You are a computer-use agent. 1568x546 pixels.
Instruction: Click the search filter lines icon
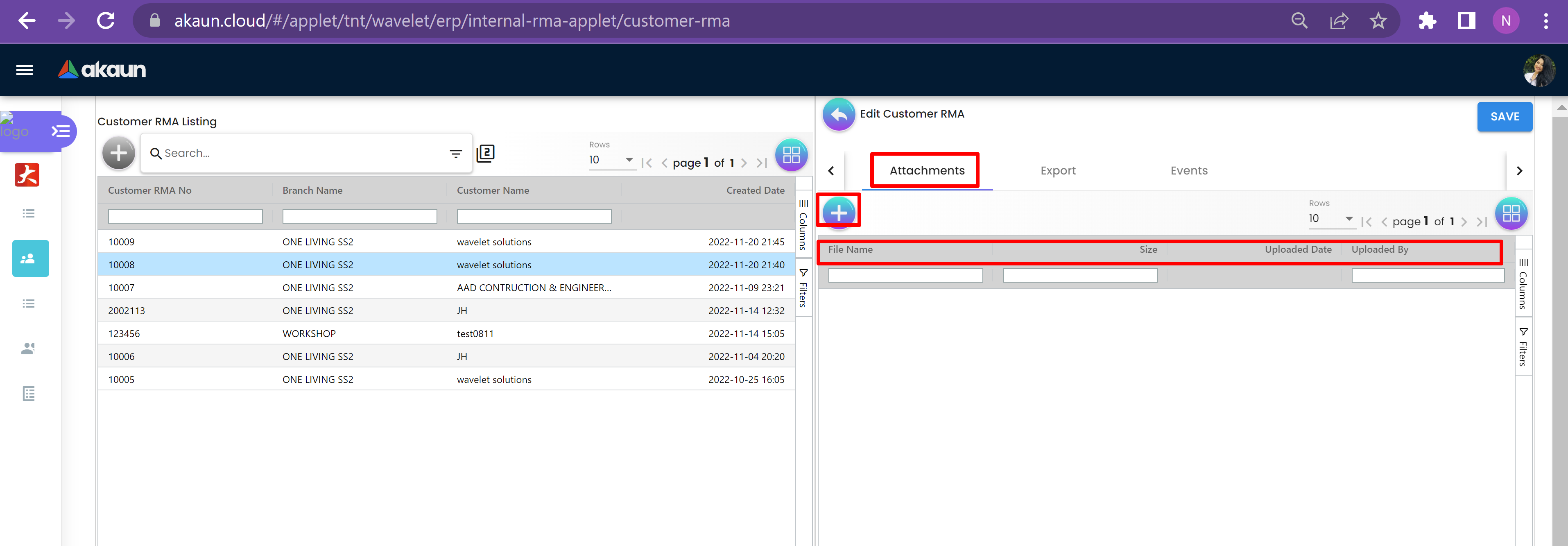click(455, 154)
